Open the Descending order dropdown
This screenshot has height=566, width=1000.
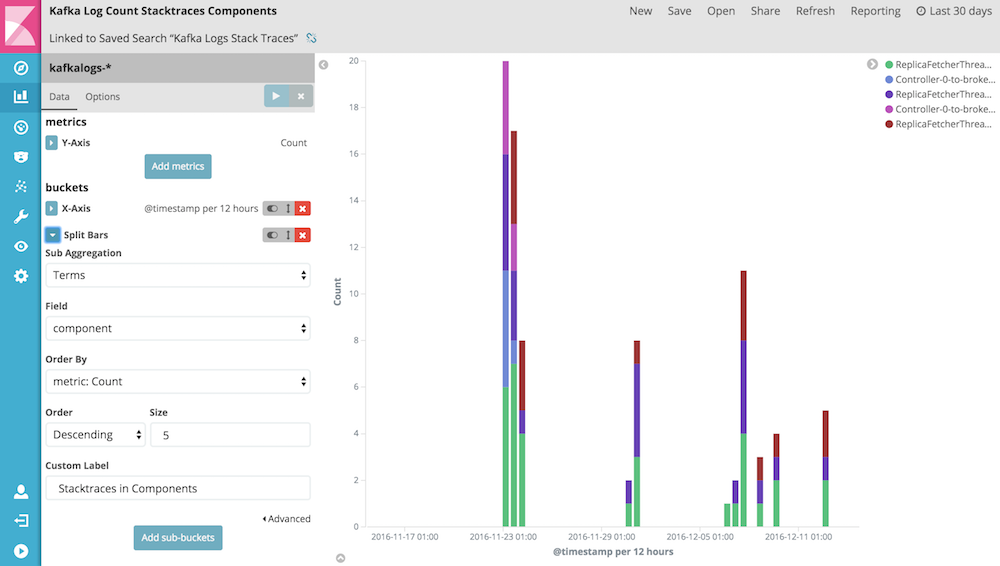point(96,435)
